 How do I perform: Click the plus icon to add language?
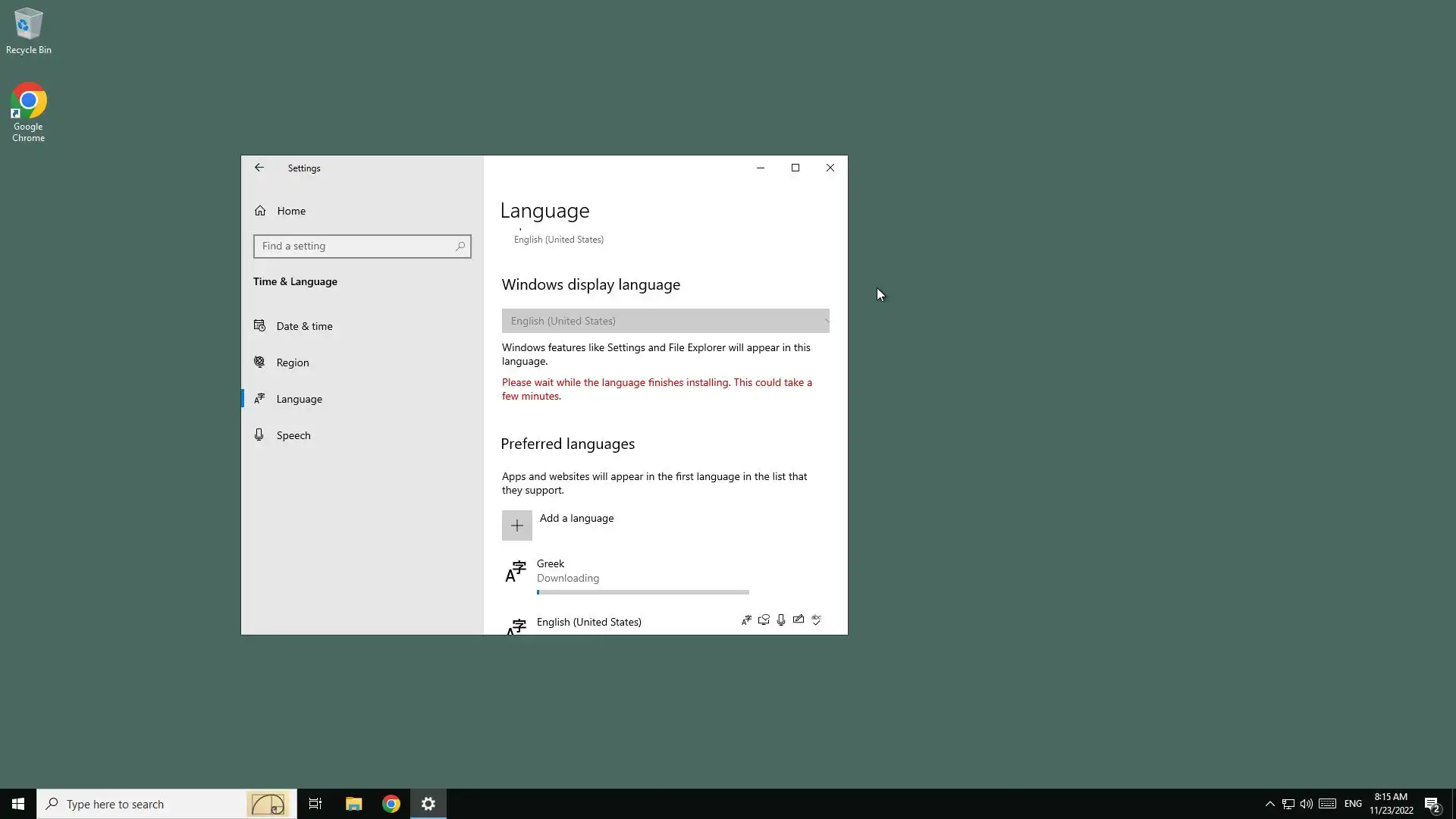(x=516, y=526)
